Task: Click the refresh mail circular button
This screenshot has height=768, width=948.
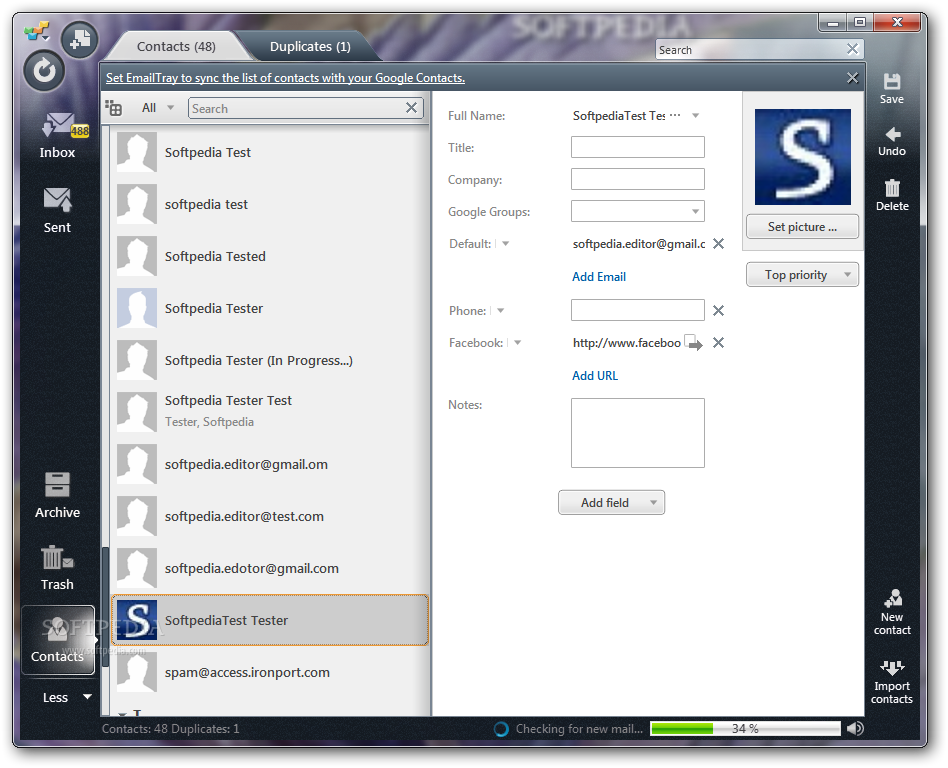Action: click(x=44, y=71)
